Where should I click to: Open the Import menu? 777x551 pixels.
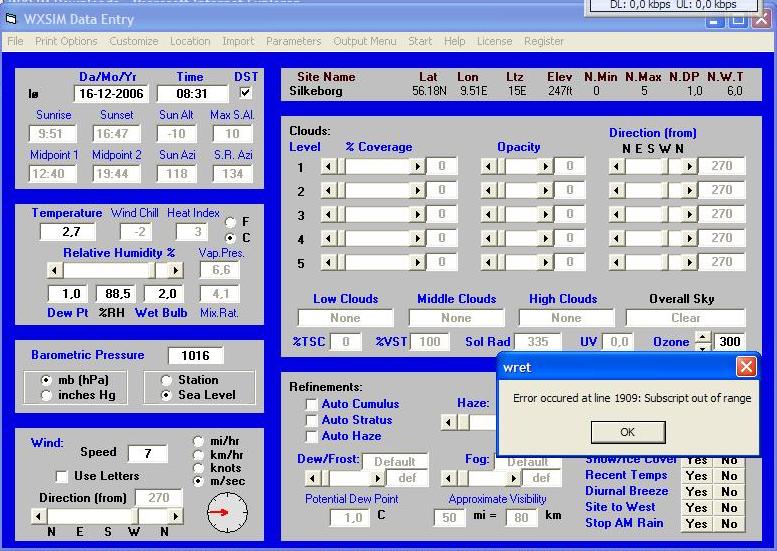(x=238, y=41)
